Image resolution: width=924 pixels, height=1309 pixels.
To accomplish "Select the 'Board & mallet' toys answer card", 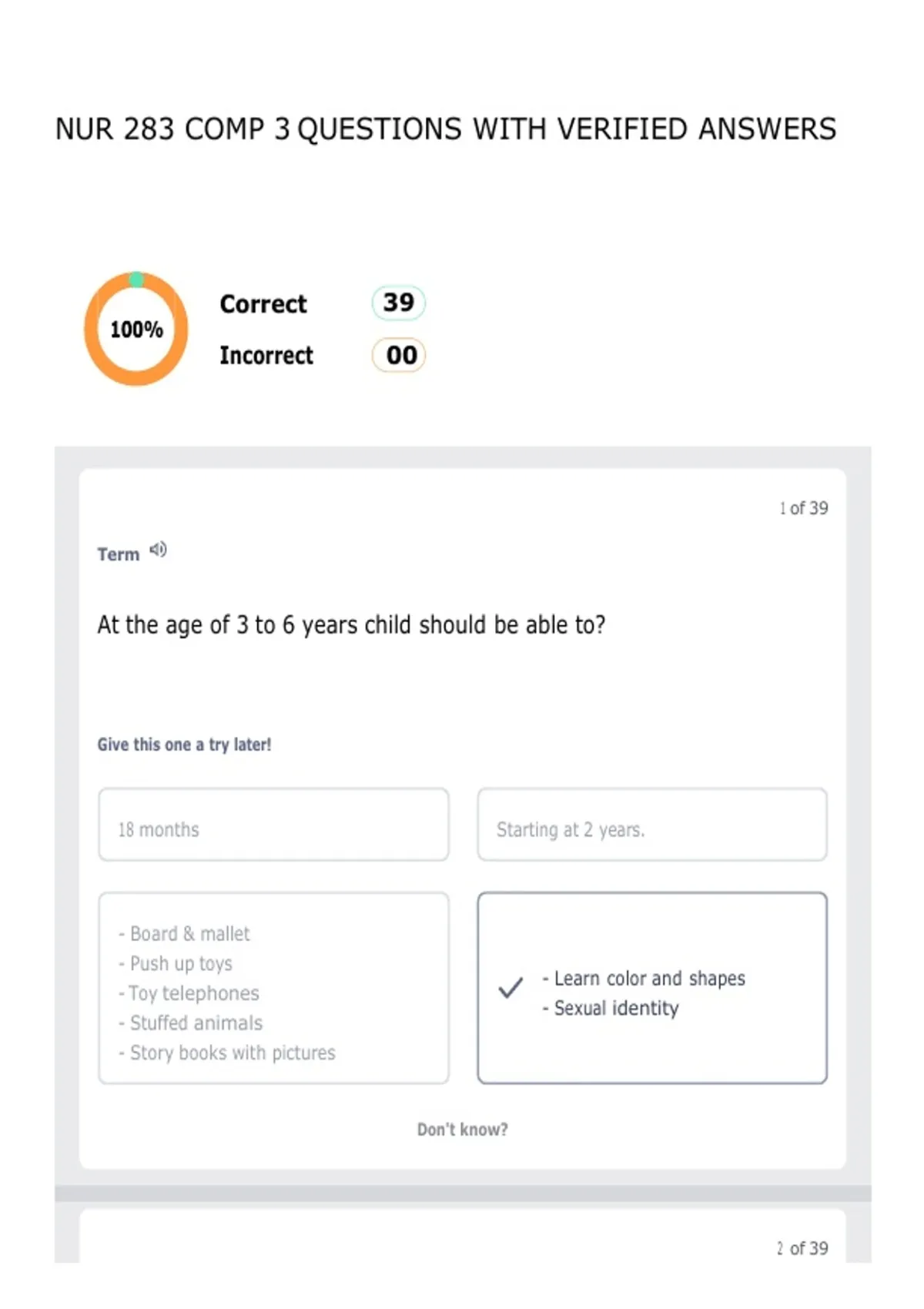I will [273, 988].
